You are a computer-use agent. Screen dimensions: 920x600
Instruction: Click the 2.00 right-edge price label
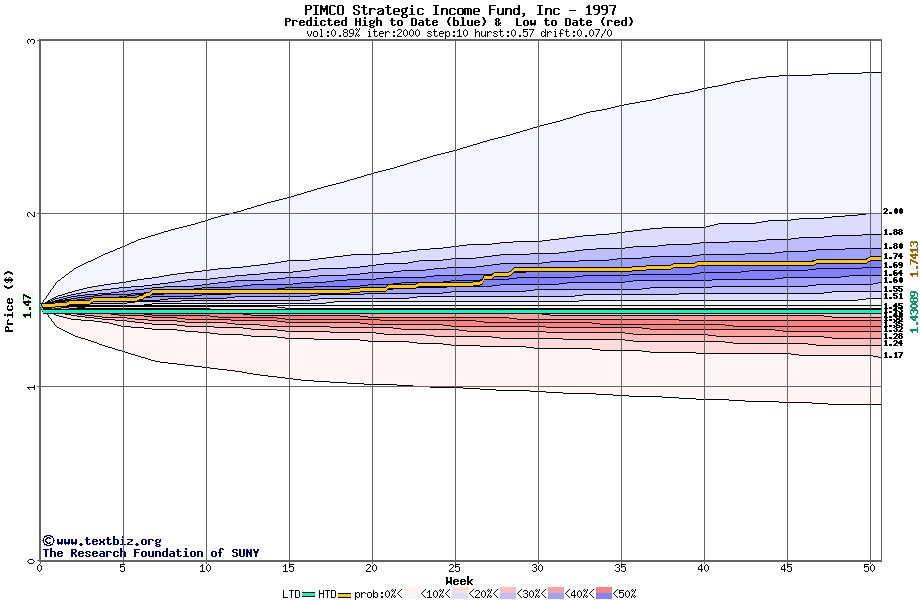[893, 211]
